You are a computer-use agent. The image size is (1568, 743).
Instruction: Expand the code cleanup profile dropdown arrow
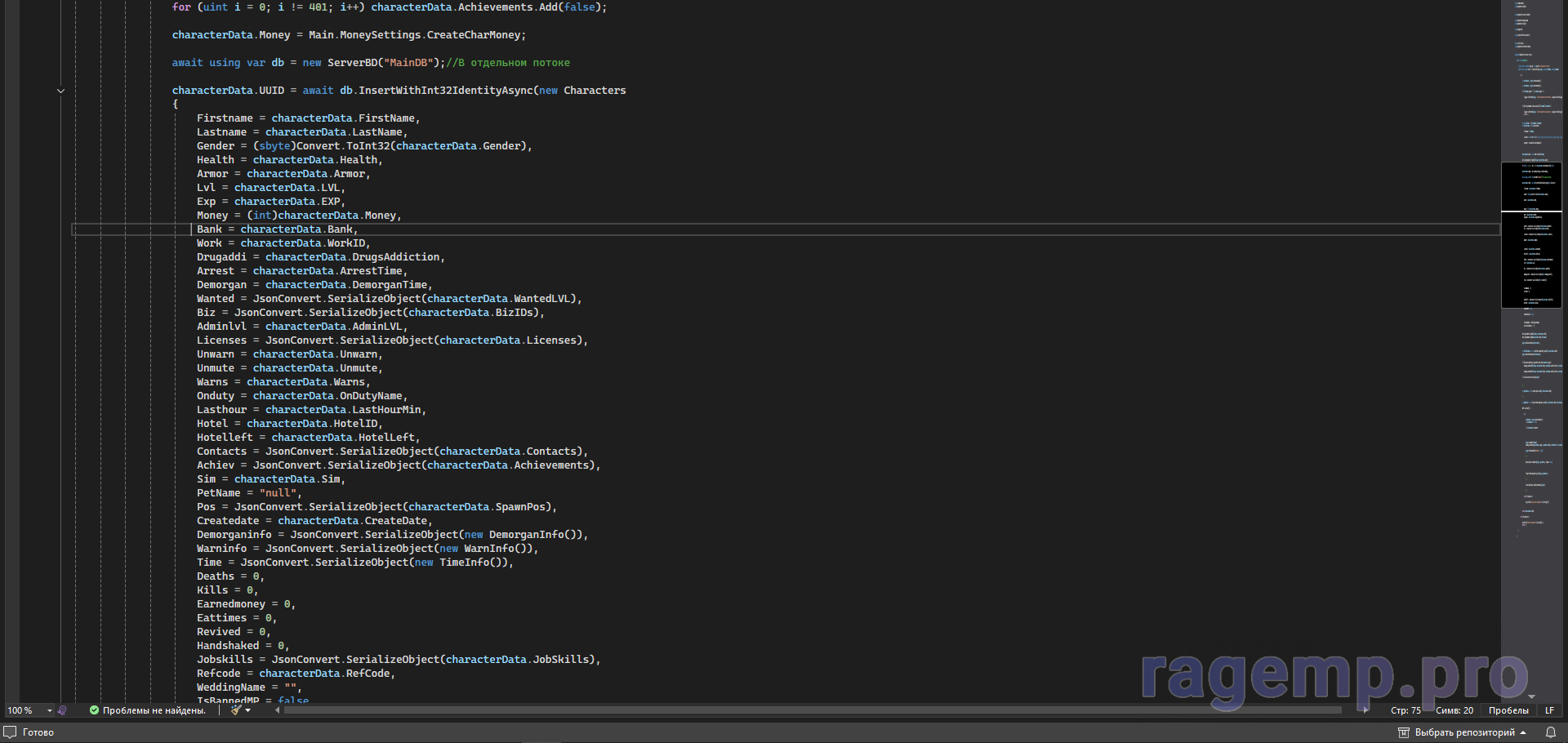(248, 710)
